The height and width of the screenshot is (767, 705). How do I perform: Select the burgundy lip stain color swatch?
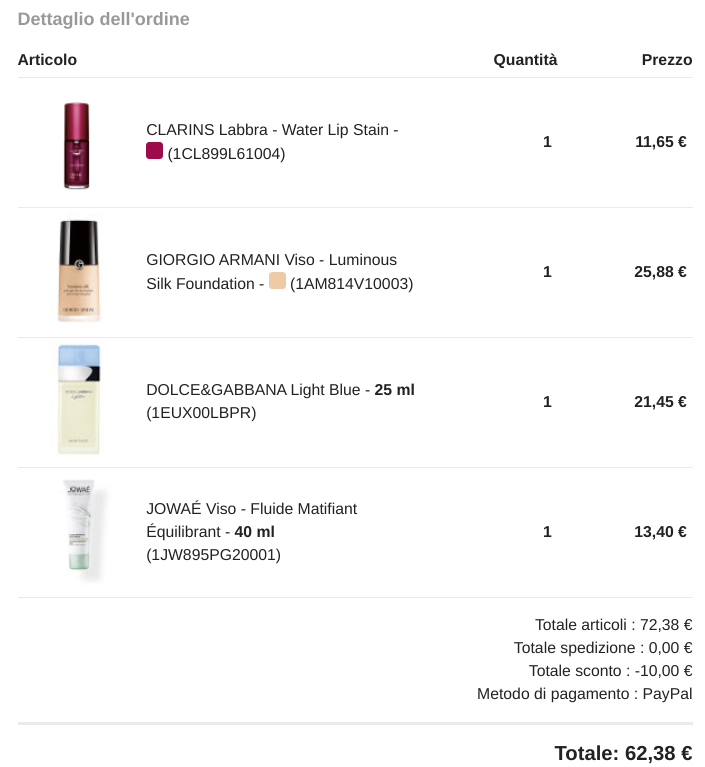pos(154,151)
